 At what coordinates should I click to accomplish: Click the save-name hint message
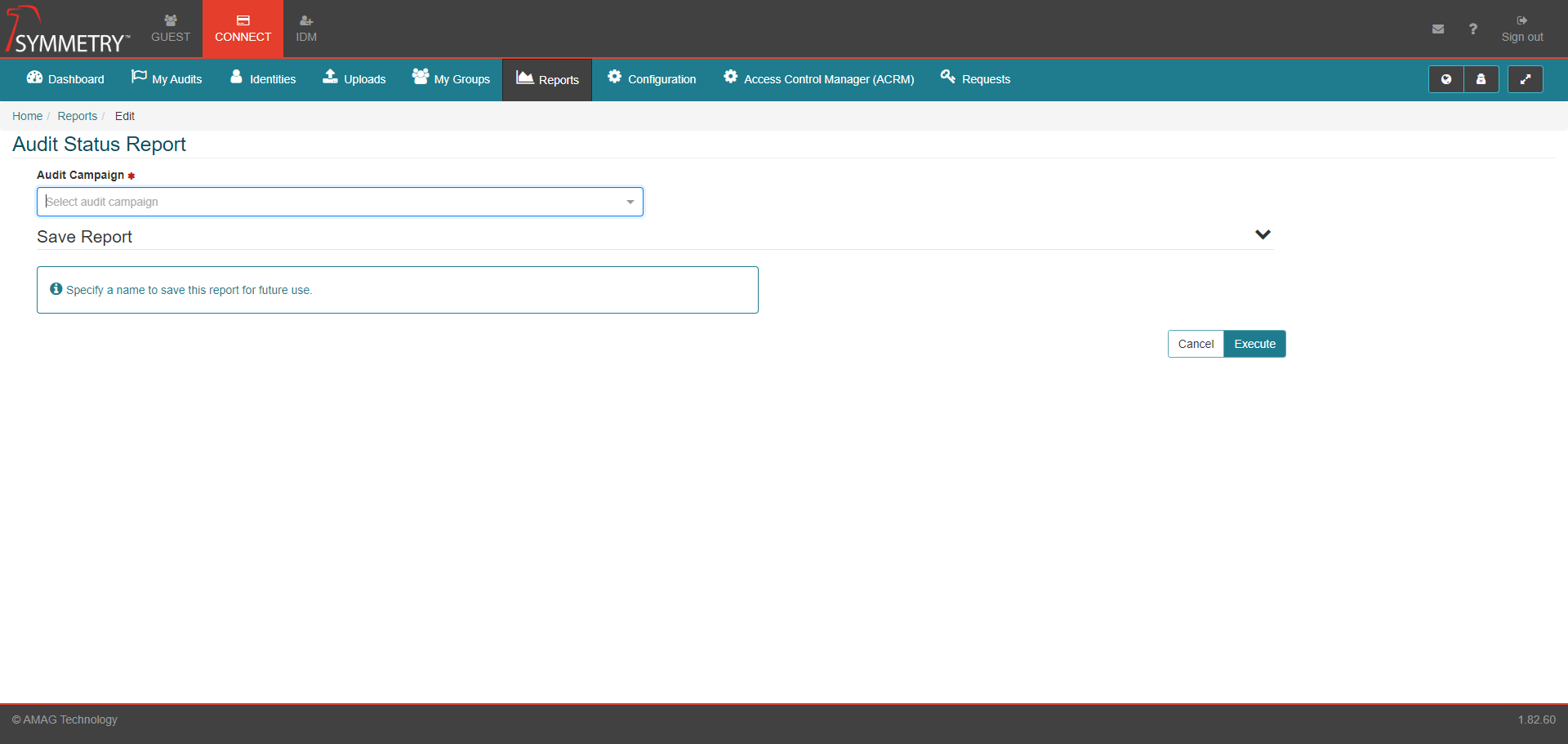pyautogui.click(x=189, y=290)
